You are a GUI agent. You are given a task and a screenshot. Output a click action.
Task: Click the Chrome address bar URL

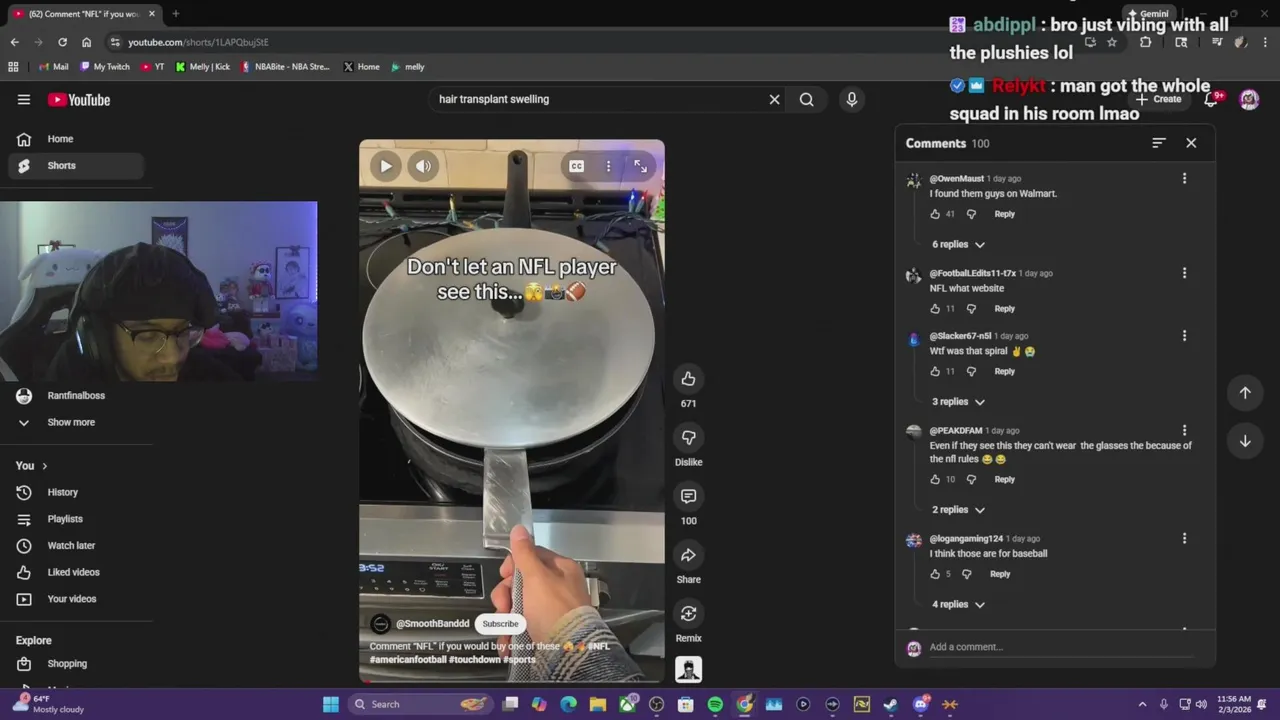click(x=198, y=42)
